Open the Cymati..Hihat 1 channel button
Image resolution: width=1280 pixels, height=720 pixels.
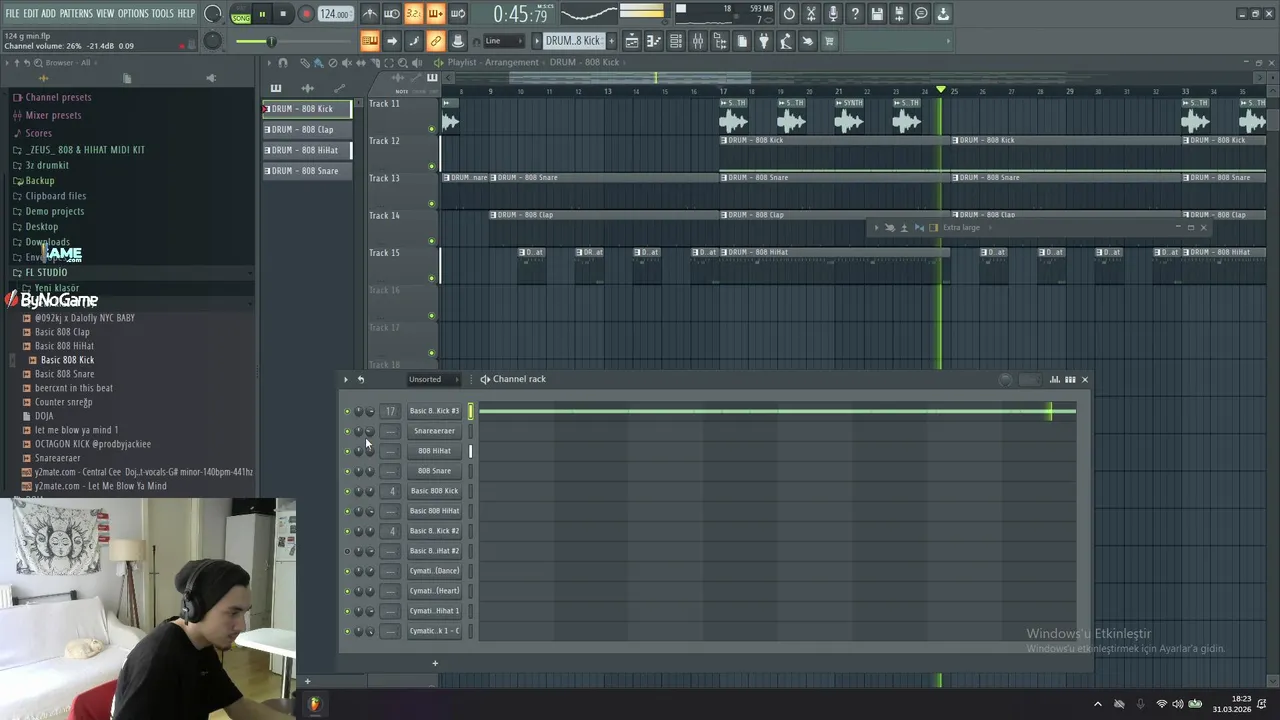click(434, 611)
